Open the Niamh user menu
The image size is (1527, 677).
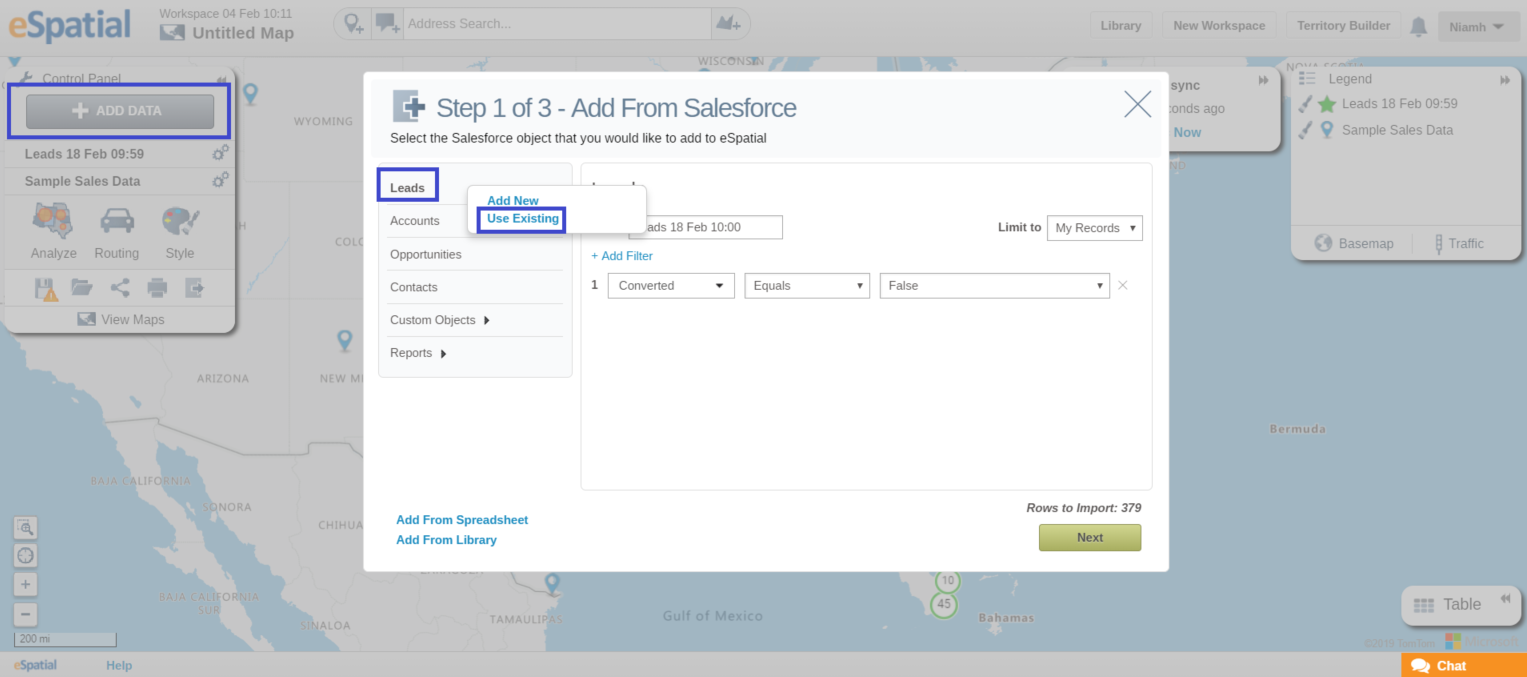1477,26
